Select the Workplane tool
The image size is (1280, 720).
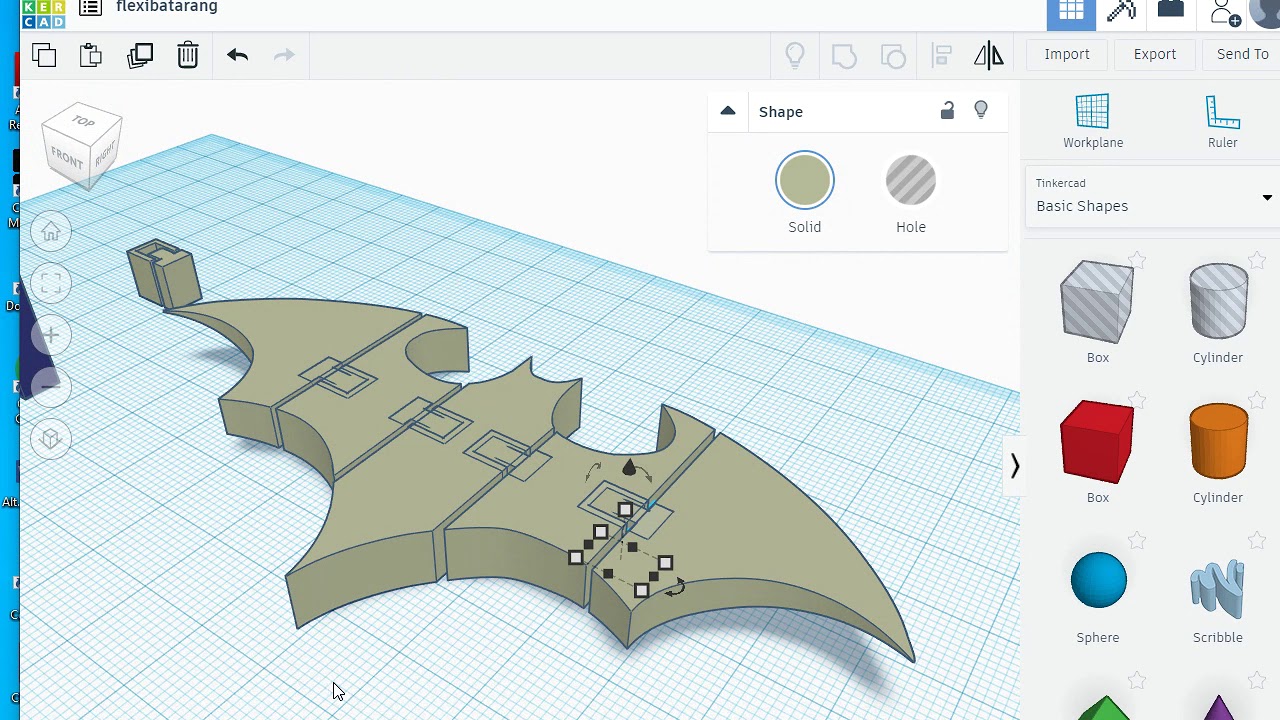pos(1093,121)
